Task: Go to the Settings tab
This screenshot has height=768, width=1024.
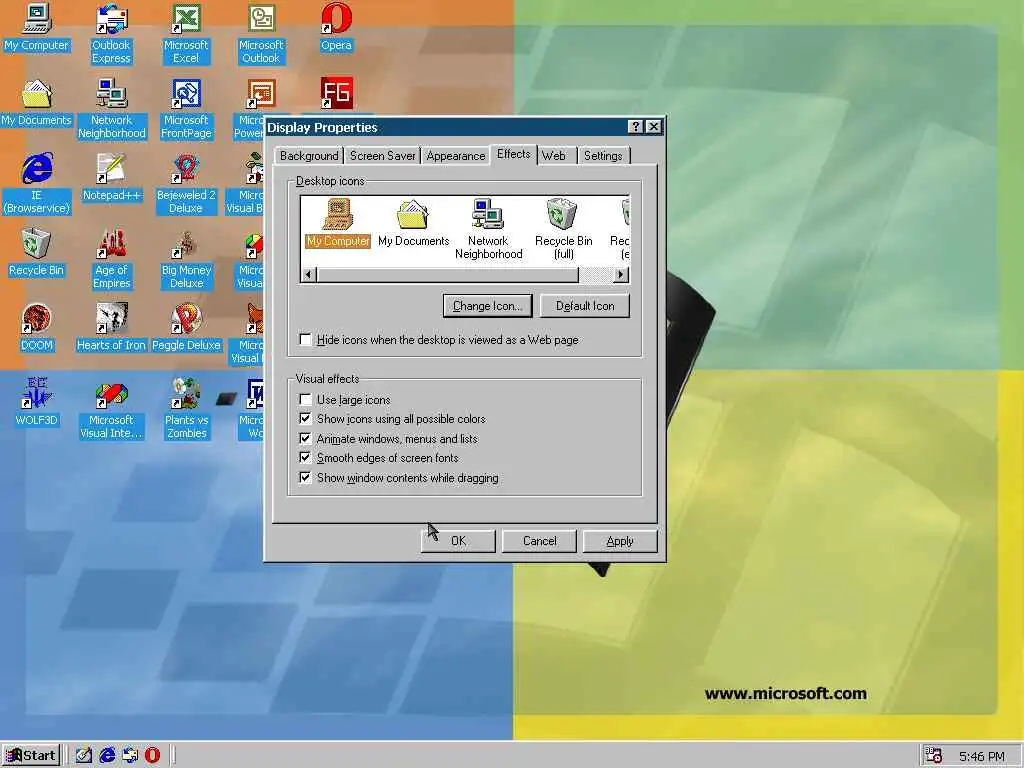Action: tap(603, 156)
